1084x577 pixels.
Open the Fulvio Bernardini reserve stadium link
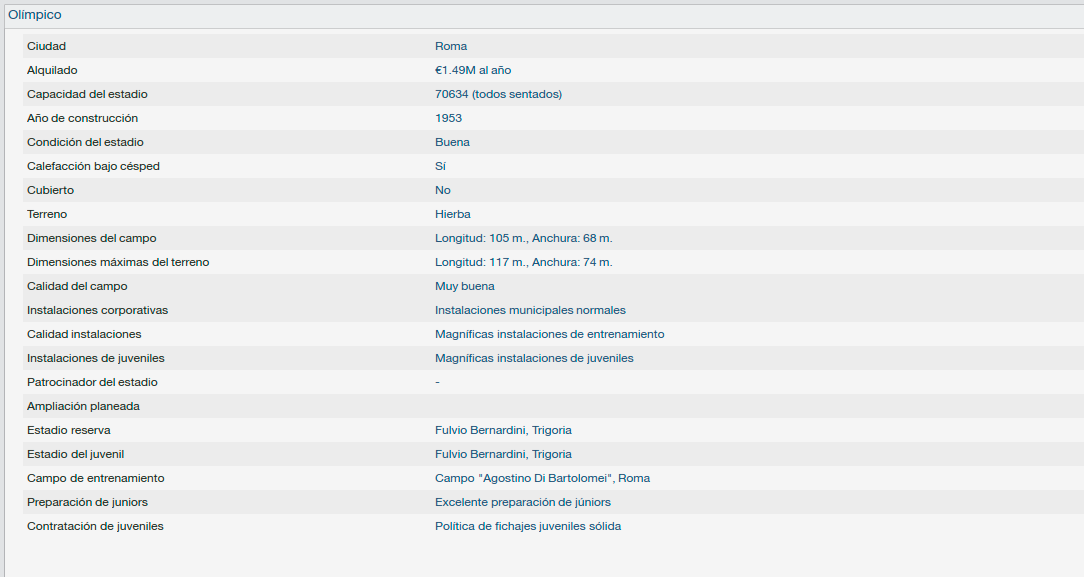pos(503,431)
